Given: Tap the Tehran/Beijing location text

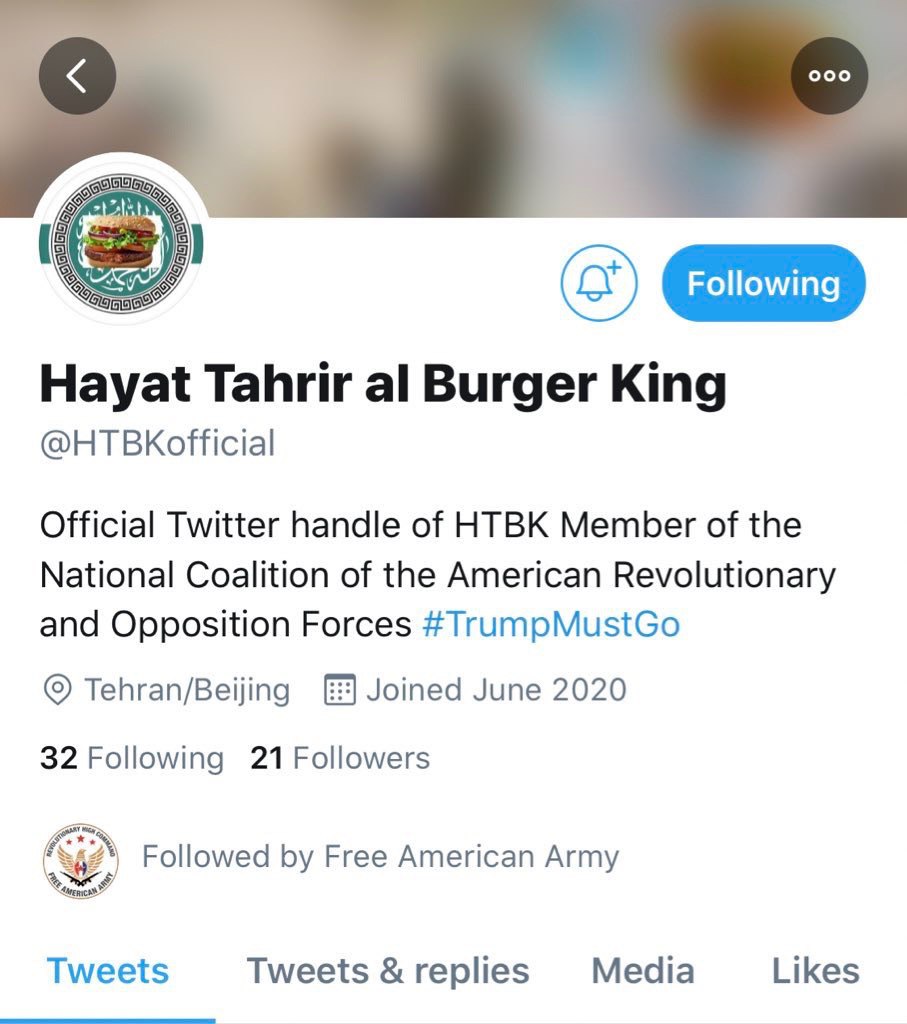Looking at the screenshot, I should (187, 690).
